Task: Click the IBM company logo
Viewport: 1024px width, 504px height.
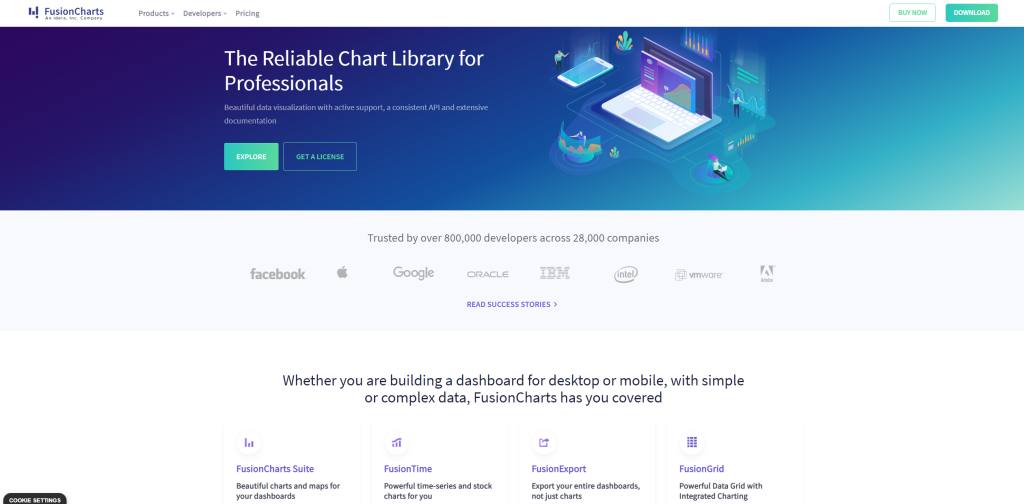Action: (x=555, y=273)
